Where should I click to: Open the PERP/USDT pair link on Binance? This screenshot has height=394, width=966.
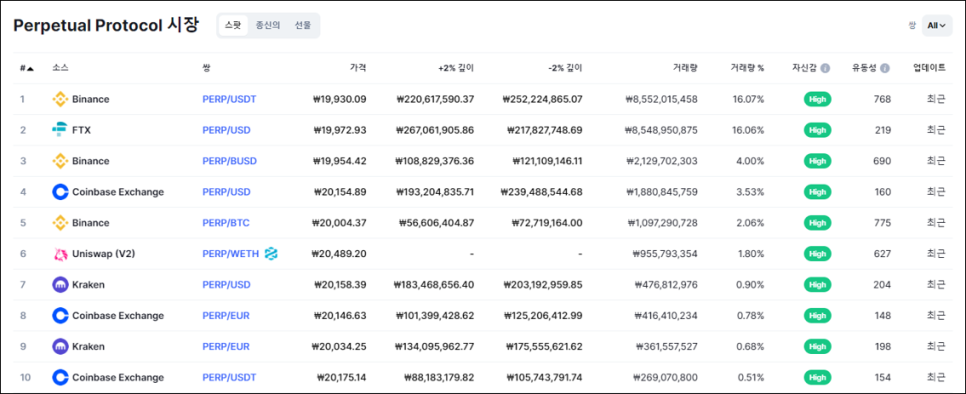coord(229,99)
